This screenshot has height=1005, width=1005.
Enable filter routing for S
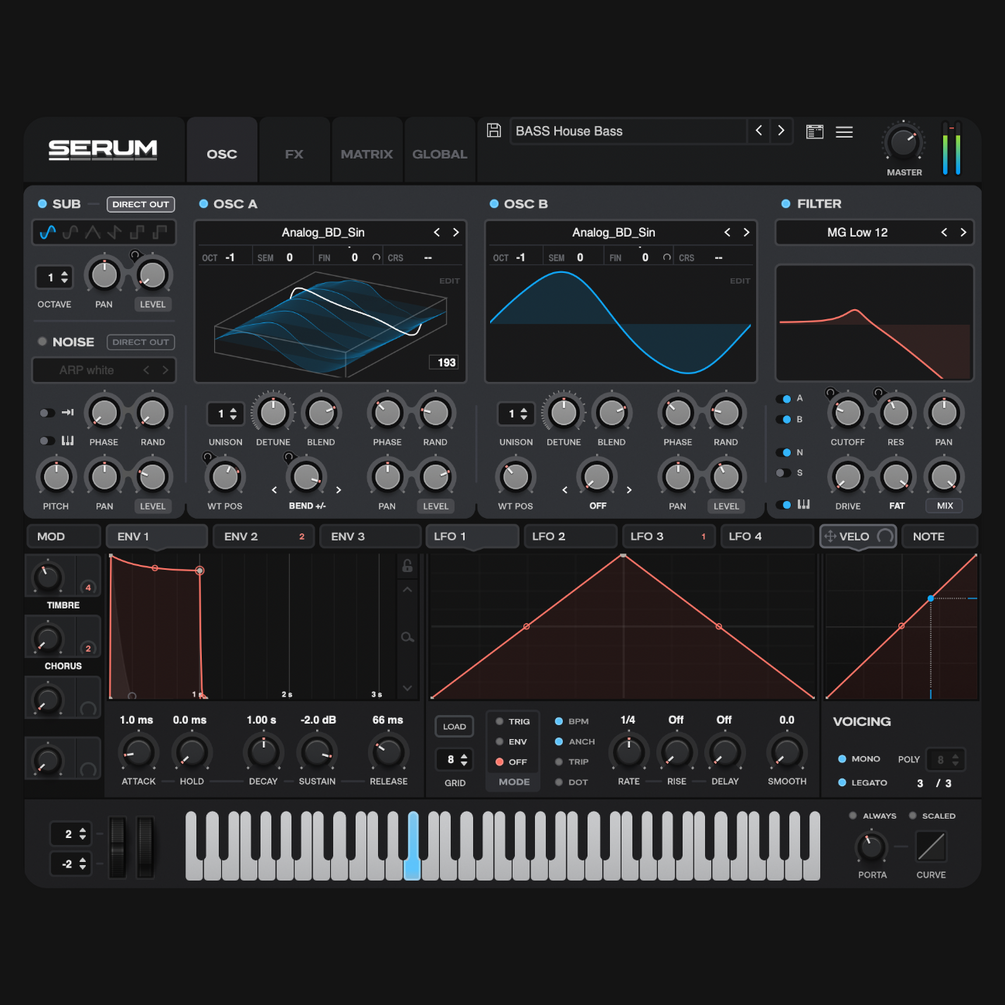pos(783,473)
